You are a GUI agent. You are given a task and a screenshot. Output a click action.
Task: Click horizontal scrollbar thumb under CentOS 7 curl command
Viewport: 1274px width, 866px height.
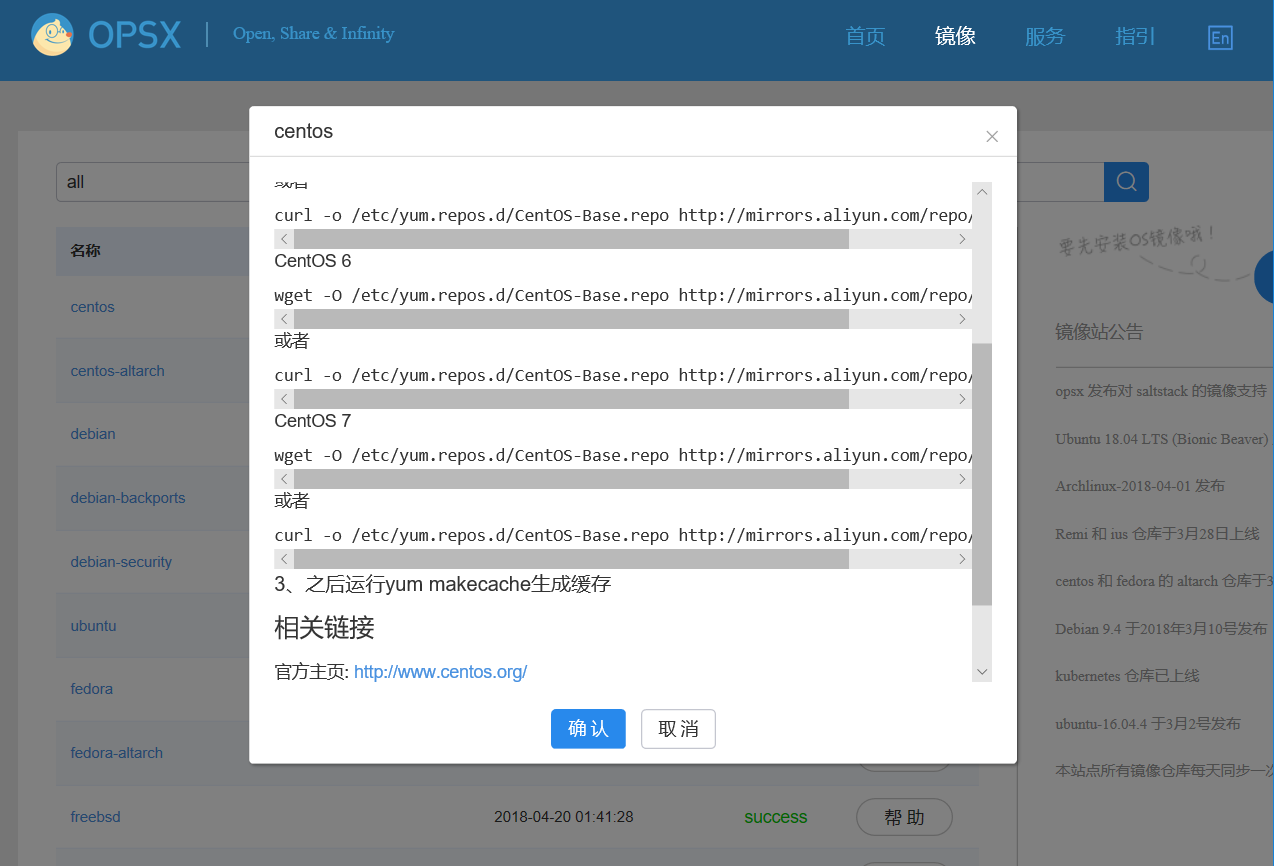coord(571,559)
